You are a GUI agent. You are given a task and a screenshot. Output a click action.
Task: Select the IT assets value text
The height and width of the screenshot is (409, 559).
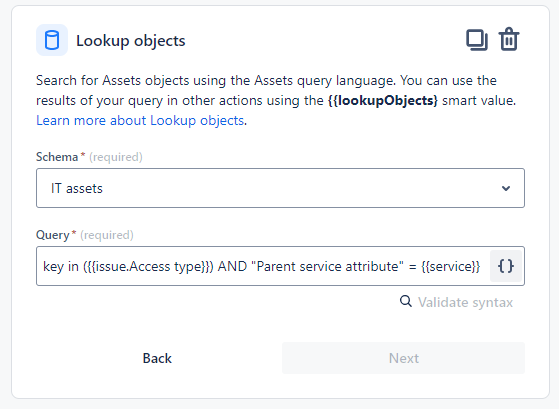(77, 188)
